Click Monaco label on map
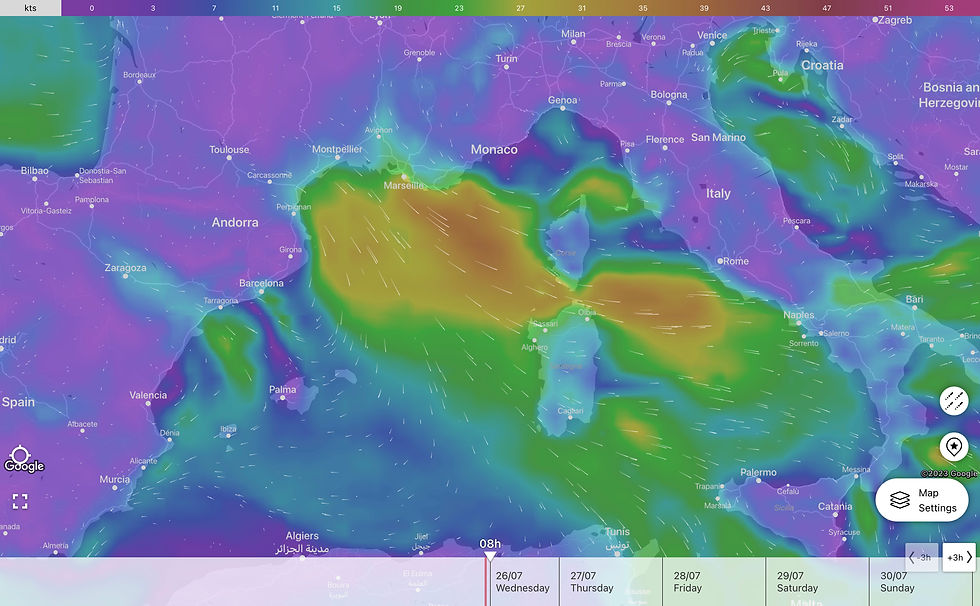This screenshot has height=606, width=980. [494, 149]
